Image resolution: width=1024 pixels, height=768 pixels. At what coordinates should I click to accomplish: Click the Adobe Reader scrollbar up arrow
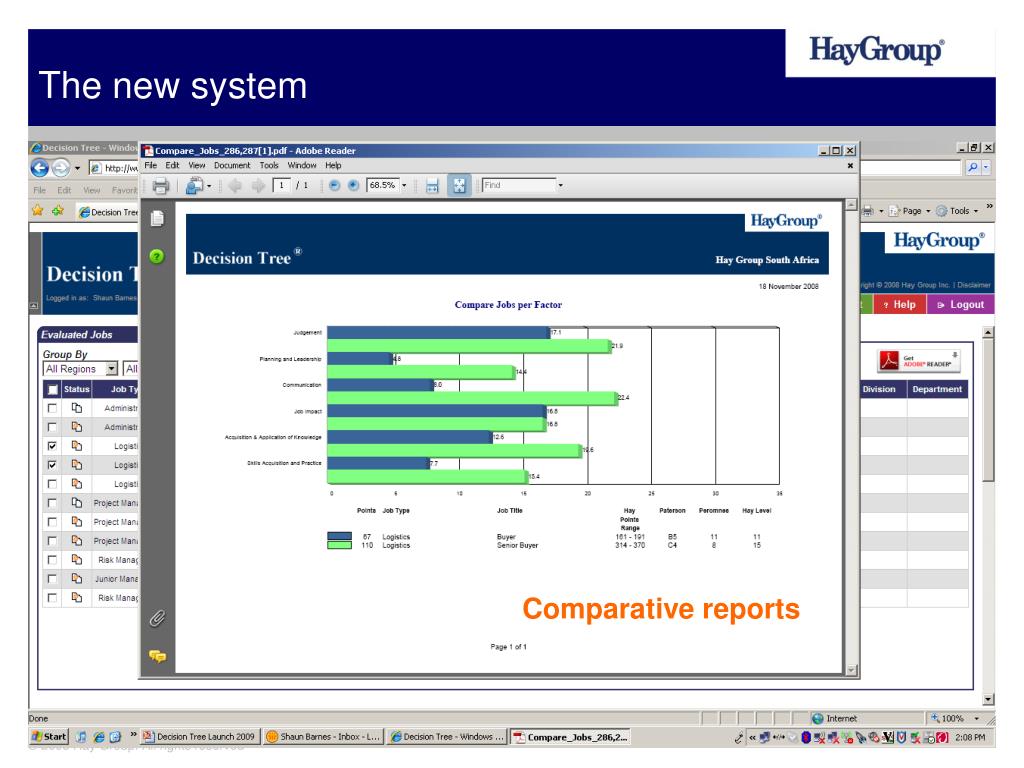tap(850, 205)
